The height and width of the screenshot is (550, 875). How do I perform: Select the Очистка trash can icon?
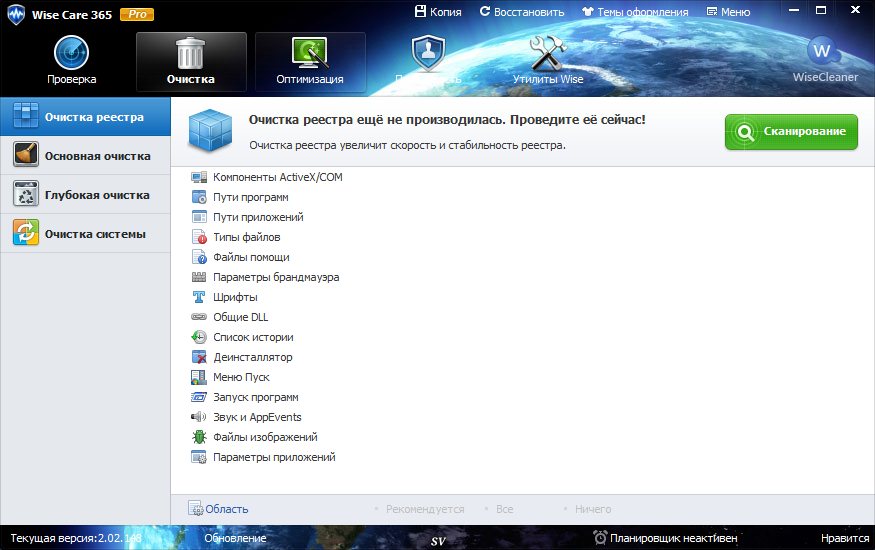191,52
